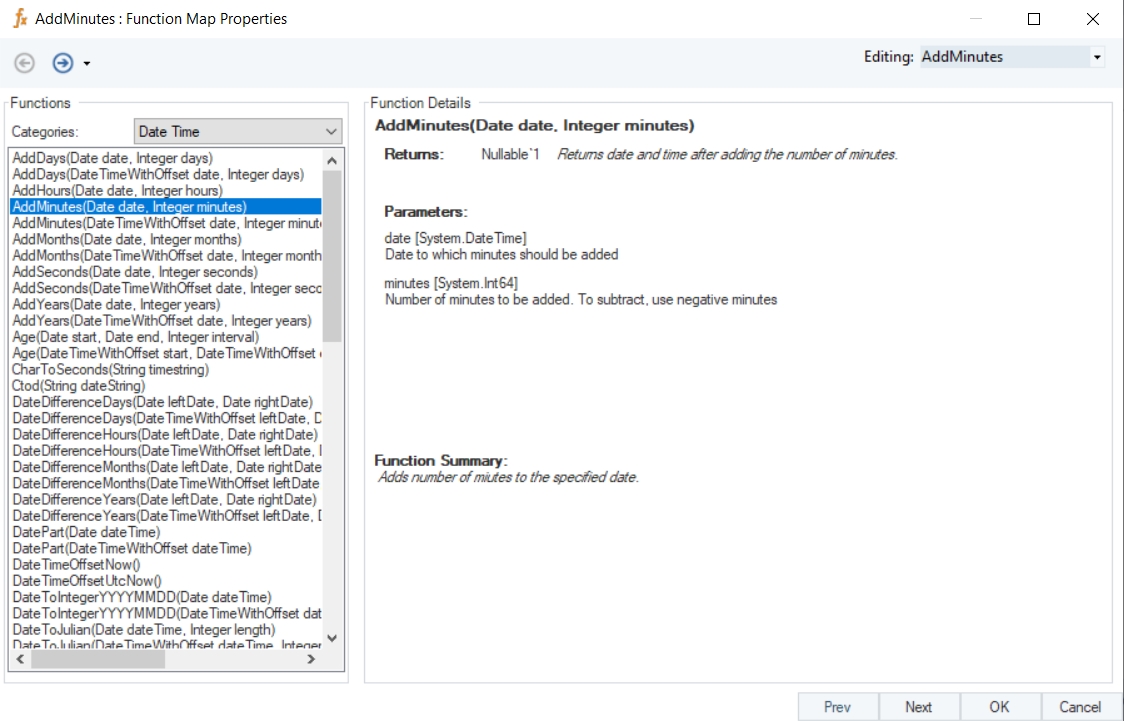The image size is (1124, 721).
Task: Click the fx function icon in title bar
Action: pos(19,19)
